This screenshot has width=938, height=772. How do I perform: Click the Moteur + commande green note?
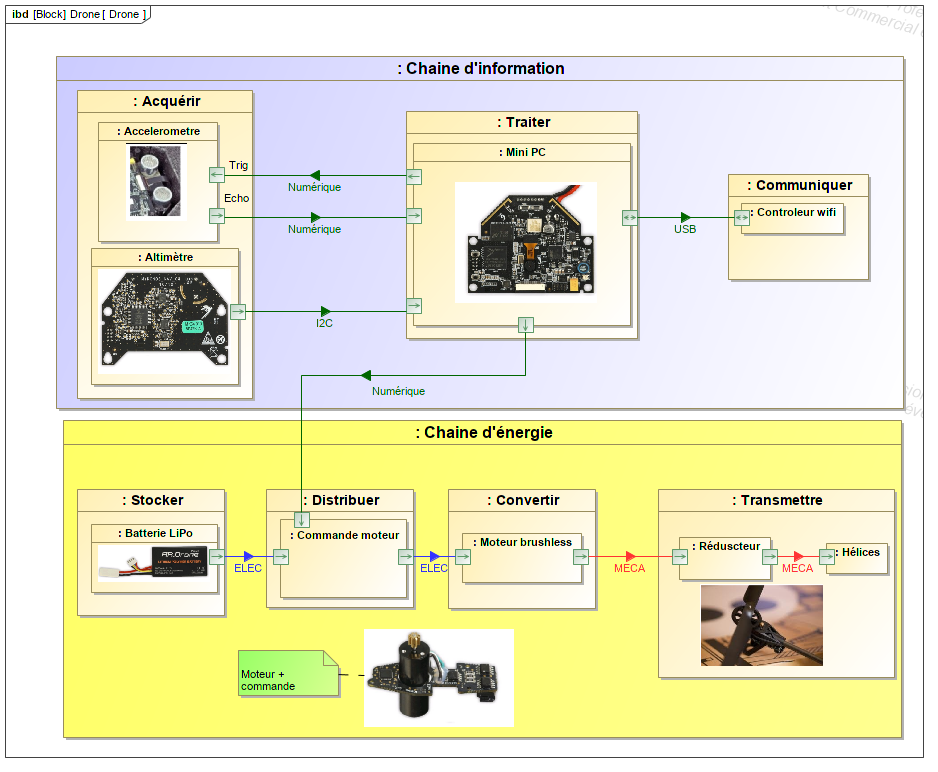tap(288, 674)
